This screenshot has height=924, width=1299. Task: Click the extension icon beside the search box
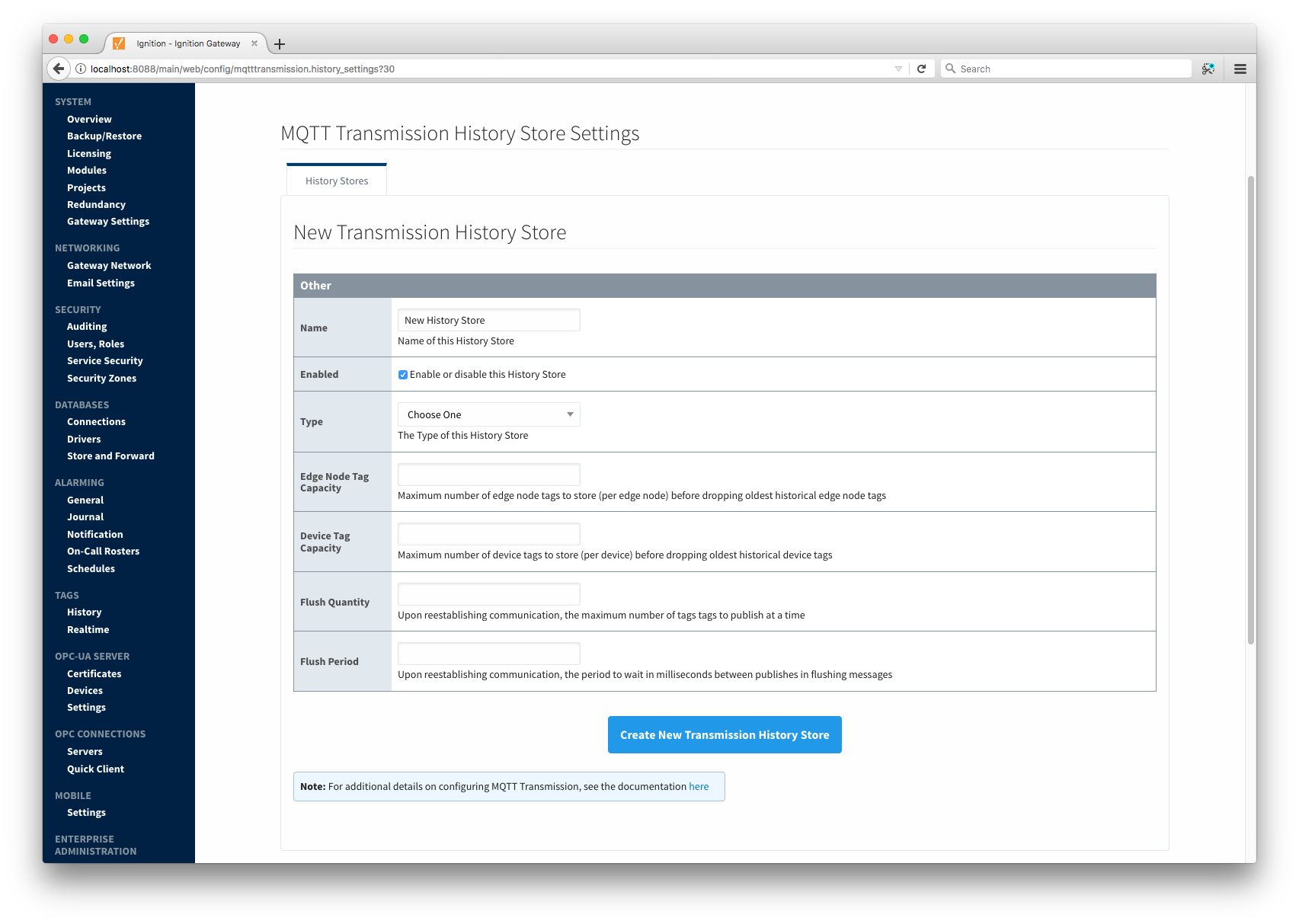point(1208,69)
